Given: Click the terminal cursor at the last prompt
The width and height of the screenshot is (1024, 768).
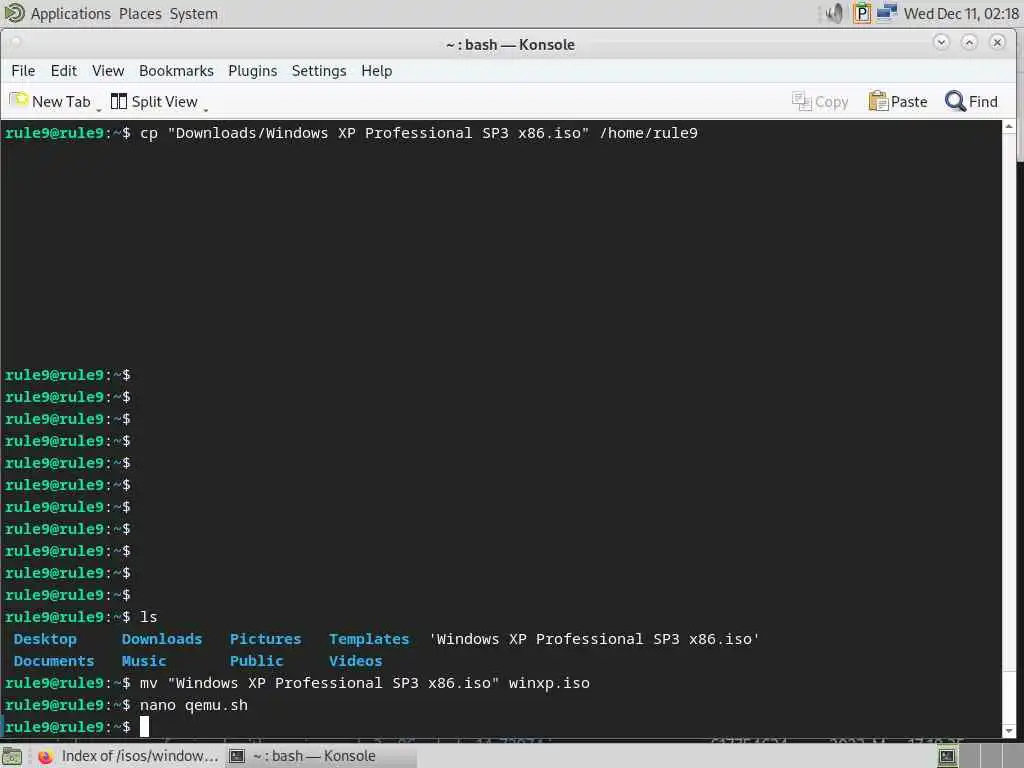Looking at the screenshot, I should tap(144, 726).
